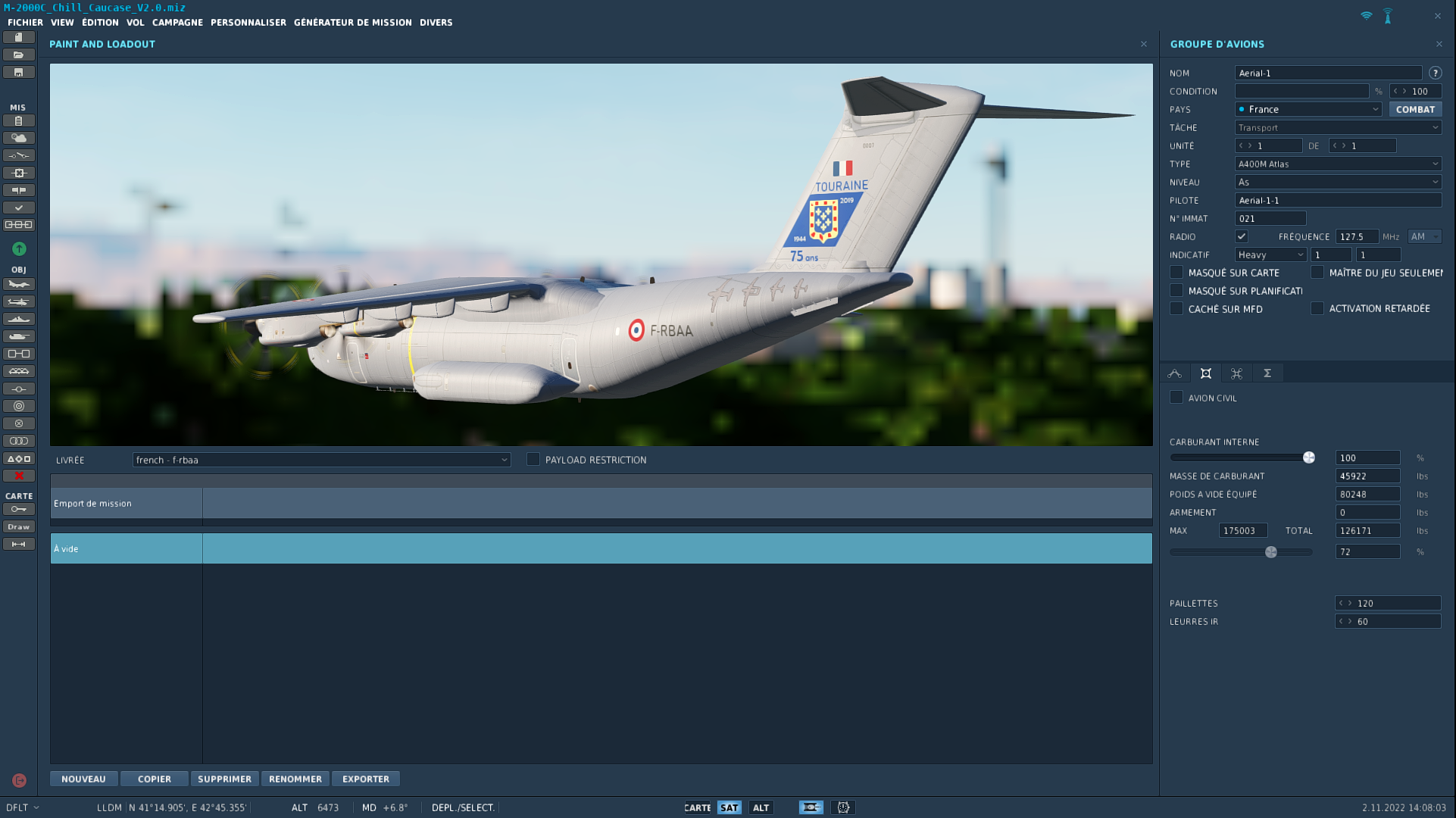The width and height of the screenshot is (1456, 818).
Task: Open the NIVEAU As skill dropdown
Action: (x=1338, y=182)
